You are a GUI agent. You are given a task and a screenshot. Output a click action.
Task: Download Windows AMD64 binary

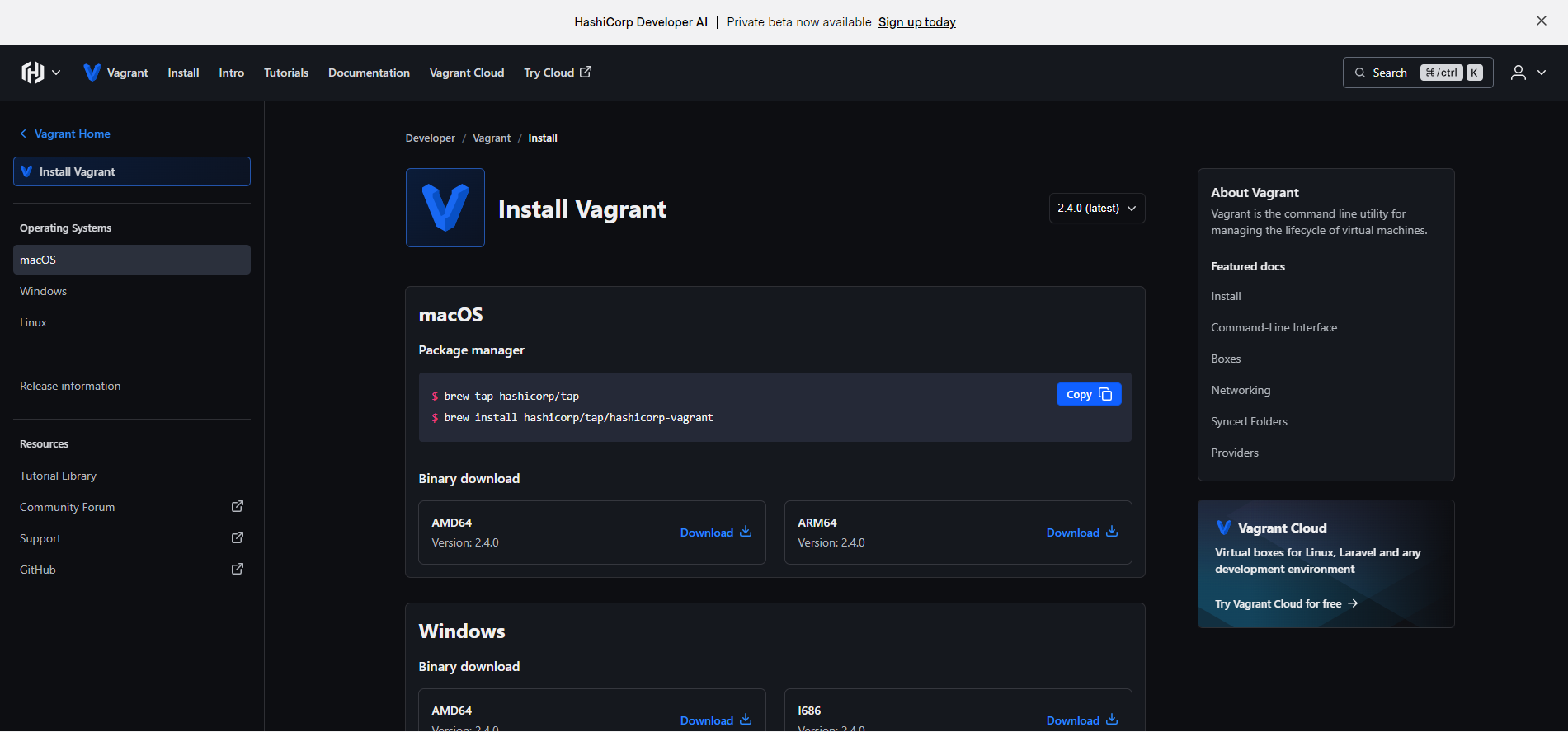coord(715,720)
